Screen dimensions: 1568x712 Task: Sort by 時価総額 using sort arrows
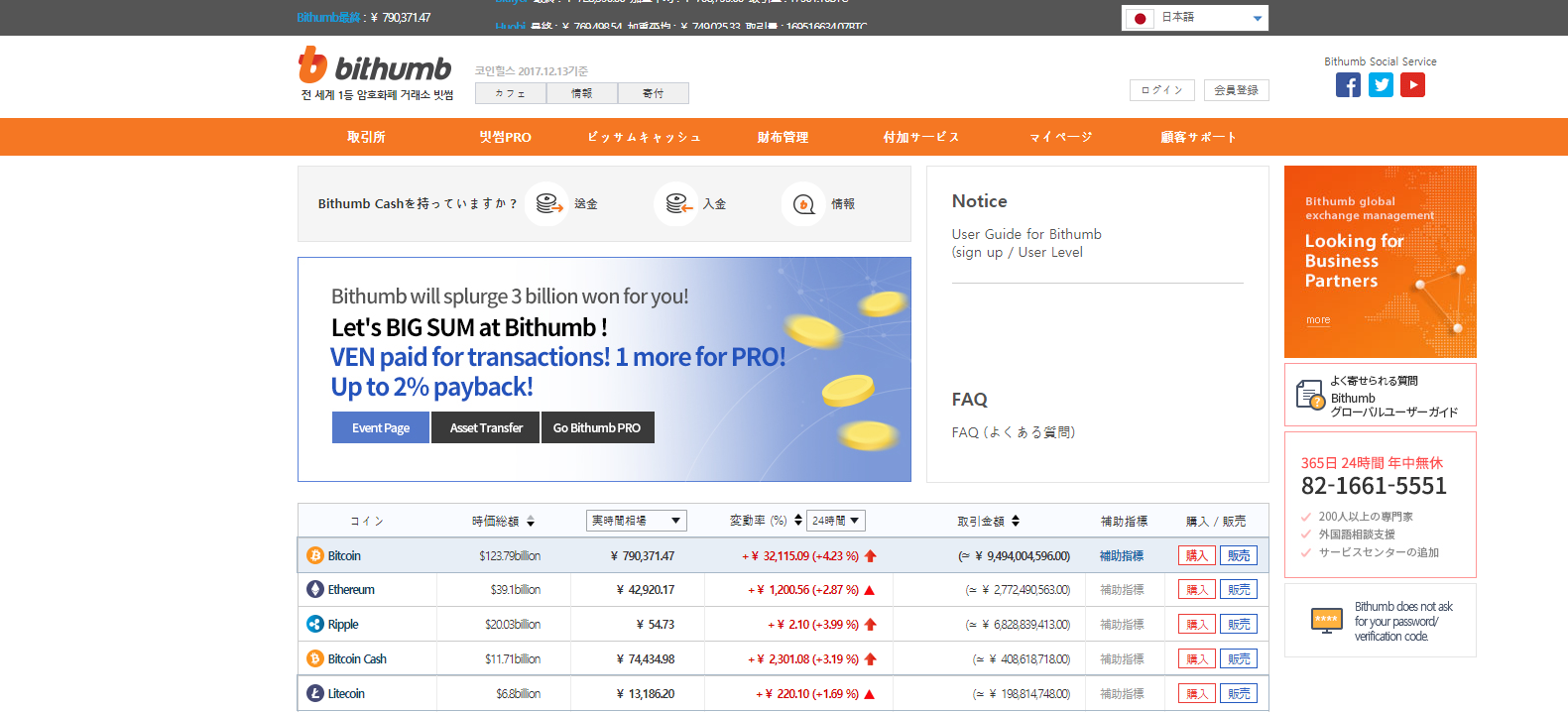click(531, 521)
